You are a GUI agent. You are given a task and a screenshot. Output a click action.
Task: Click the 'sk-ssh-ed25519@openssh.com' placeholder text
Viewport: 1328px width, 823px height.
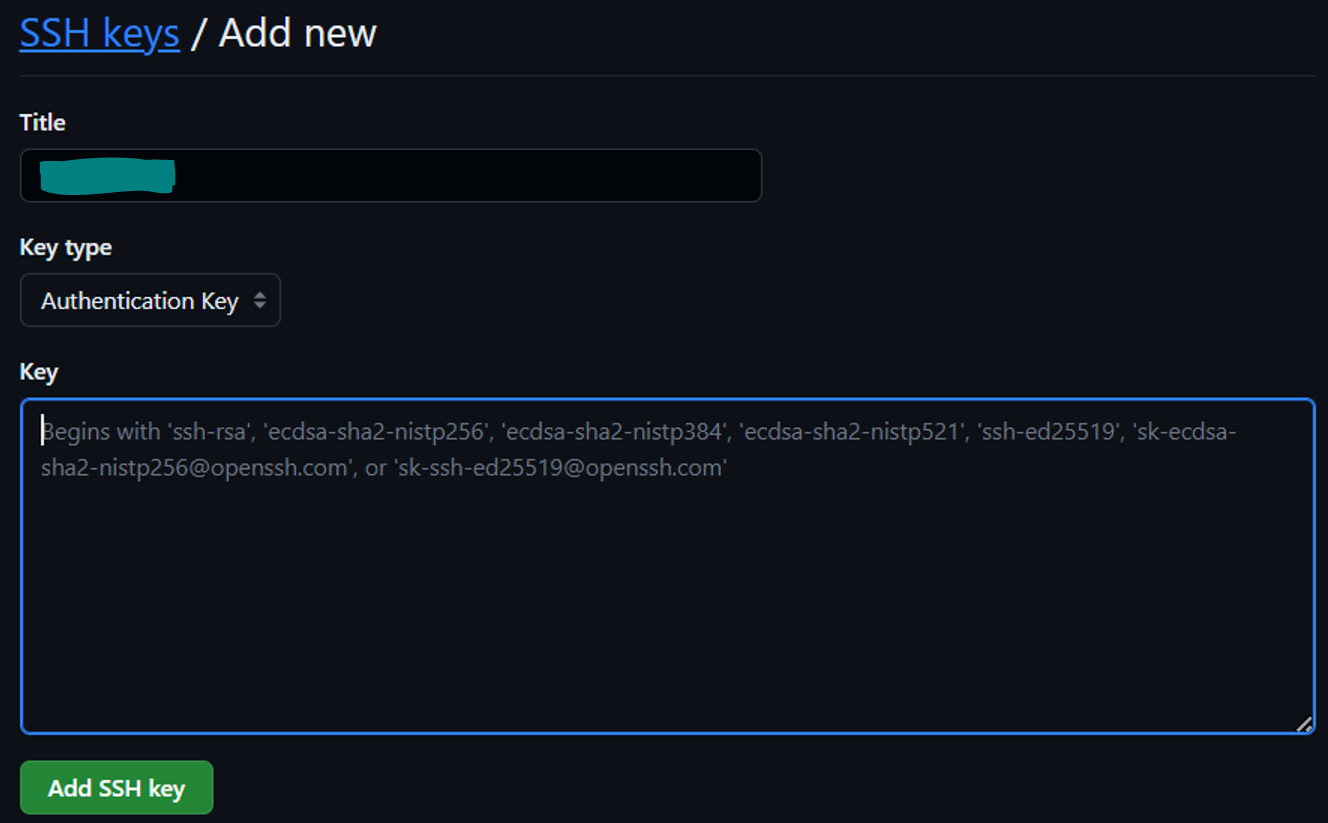560,468
